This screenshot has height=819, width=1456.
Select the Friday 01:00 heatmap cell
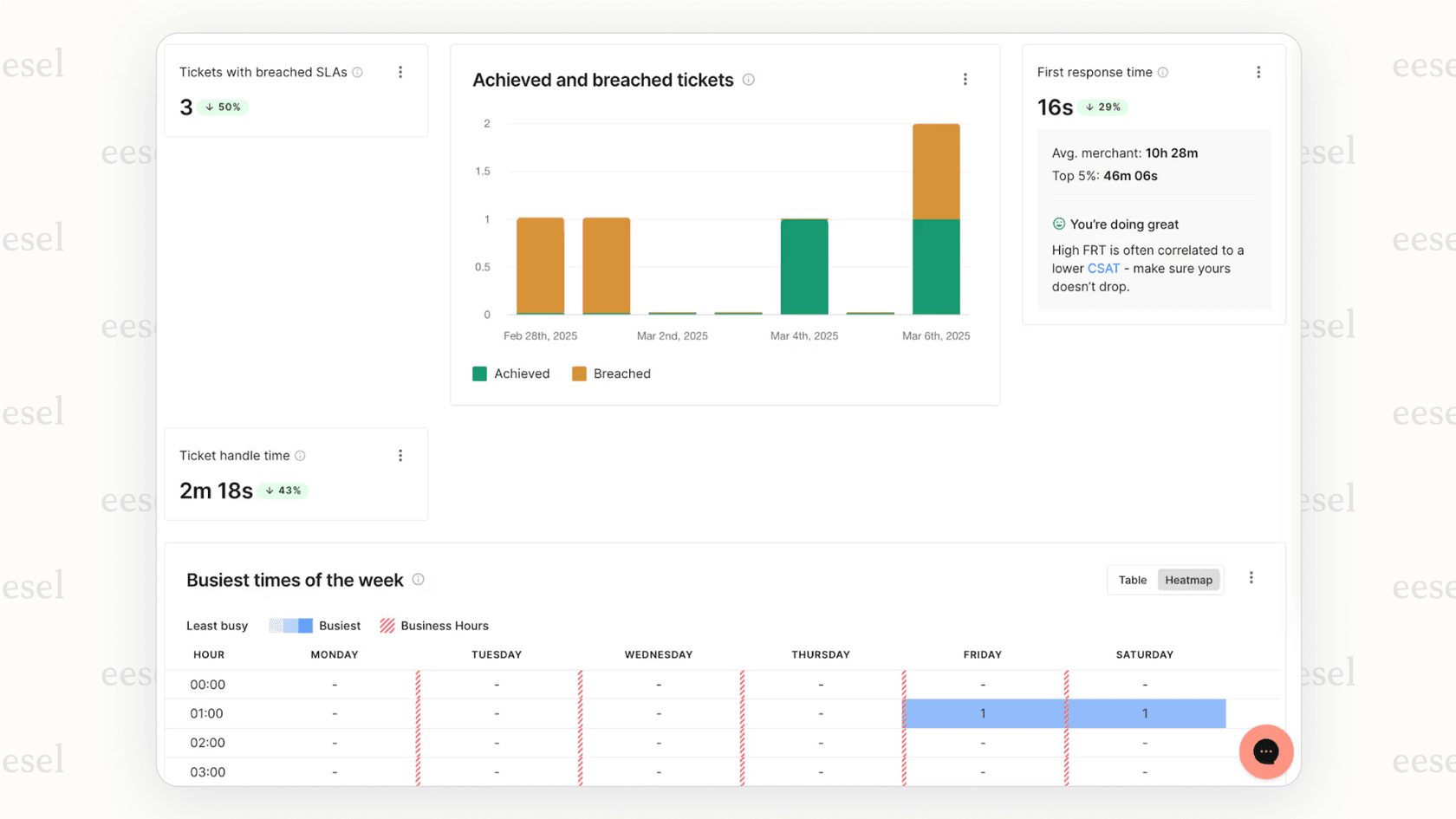[983, 713]
